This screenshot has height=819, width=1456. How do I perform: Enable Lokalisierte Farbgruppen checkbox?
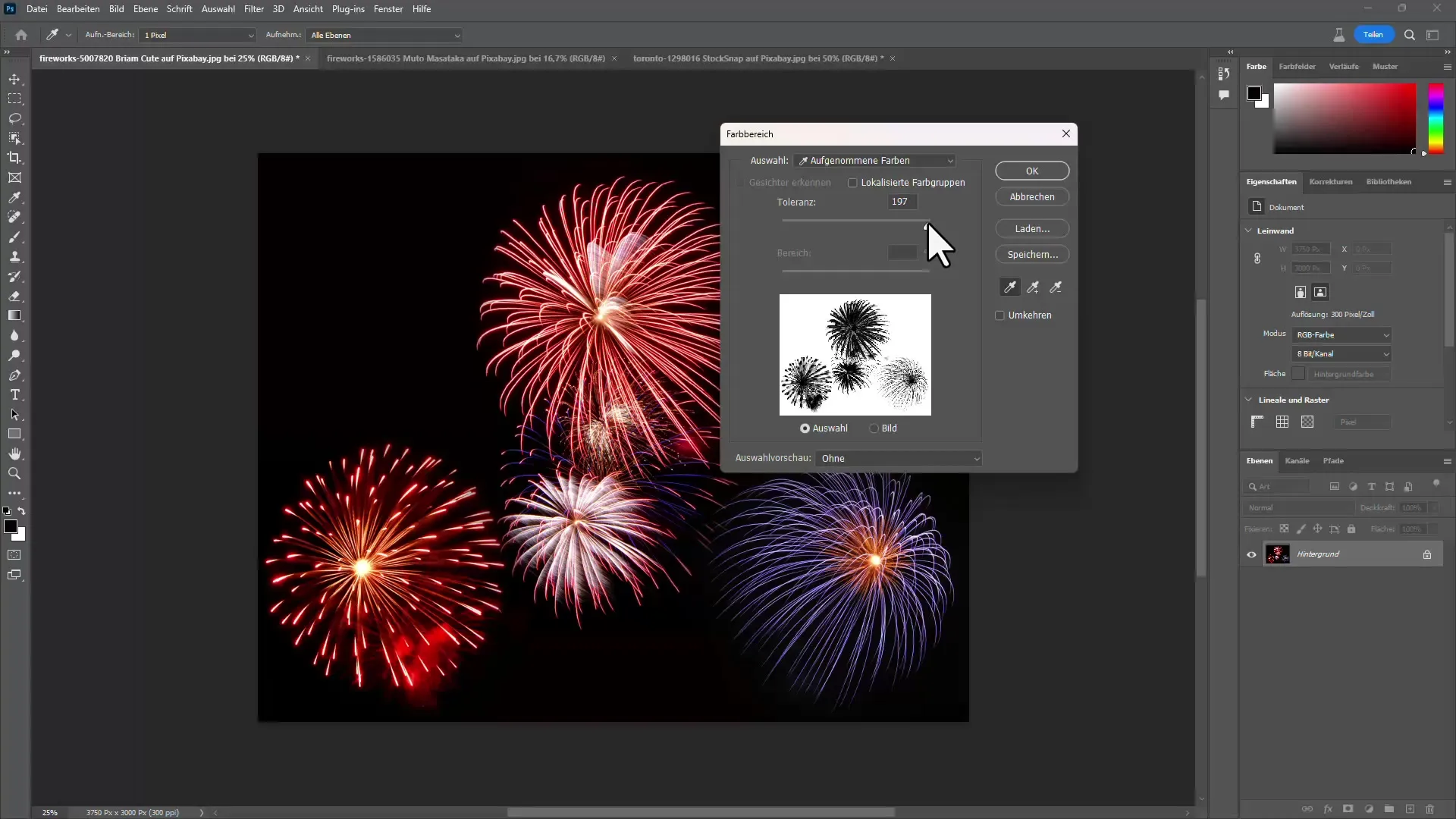pos(852,183)
